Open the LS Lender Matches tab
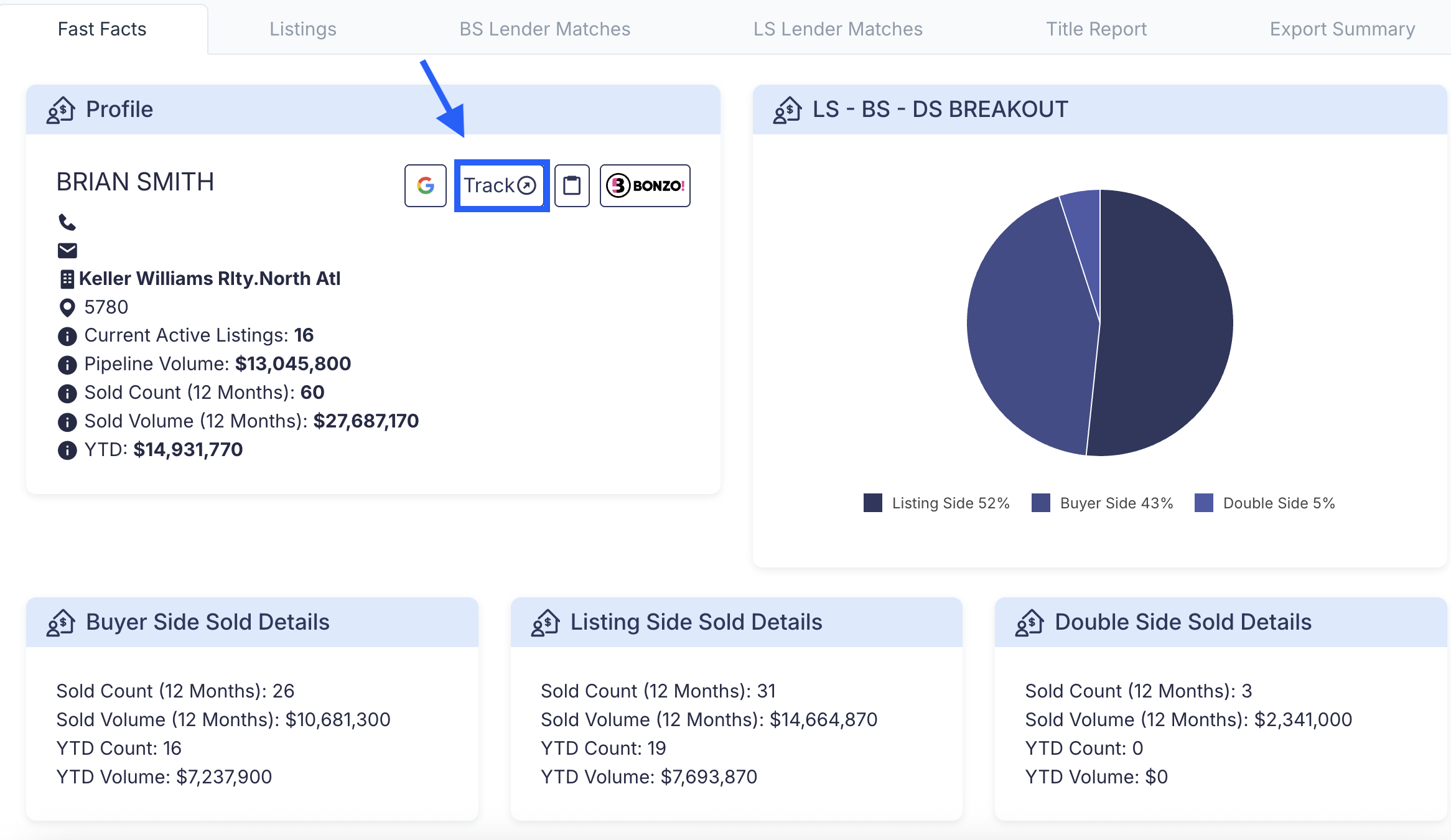The height and width of the screenshot is (840, 1451). pyautogui.click(x=838, y=29)
